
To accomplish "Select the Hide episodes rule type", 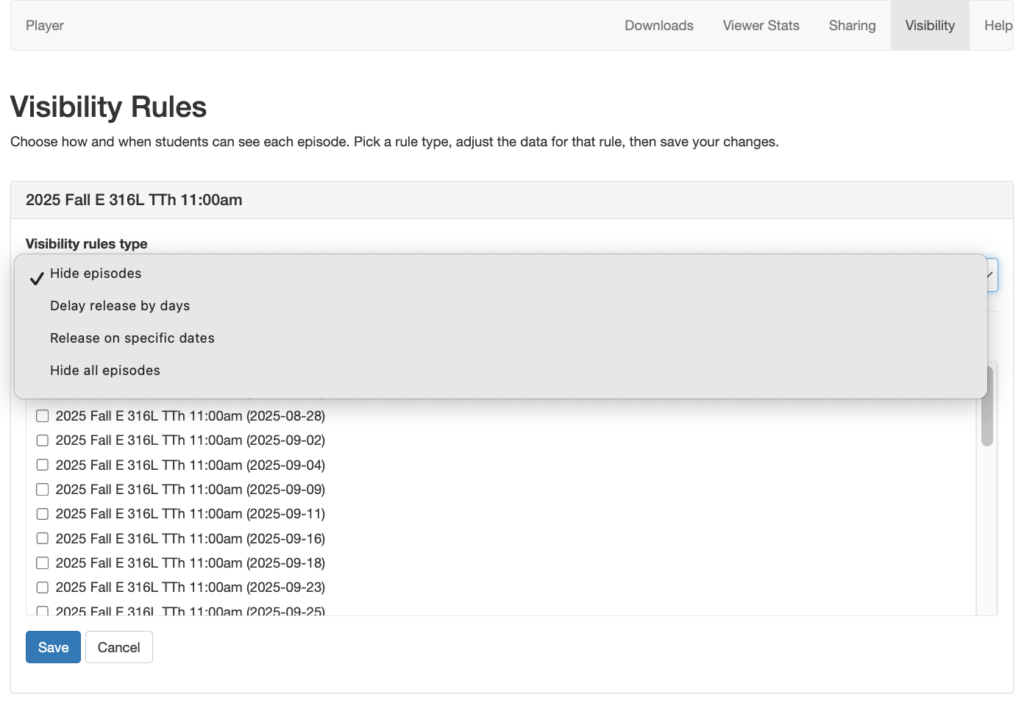I will pyautogui.click(x=95, y=272).
